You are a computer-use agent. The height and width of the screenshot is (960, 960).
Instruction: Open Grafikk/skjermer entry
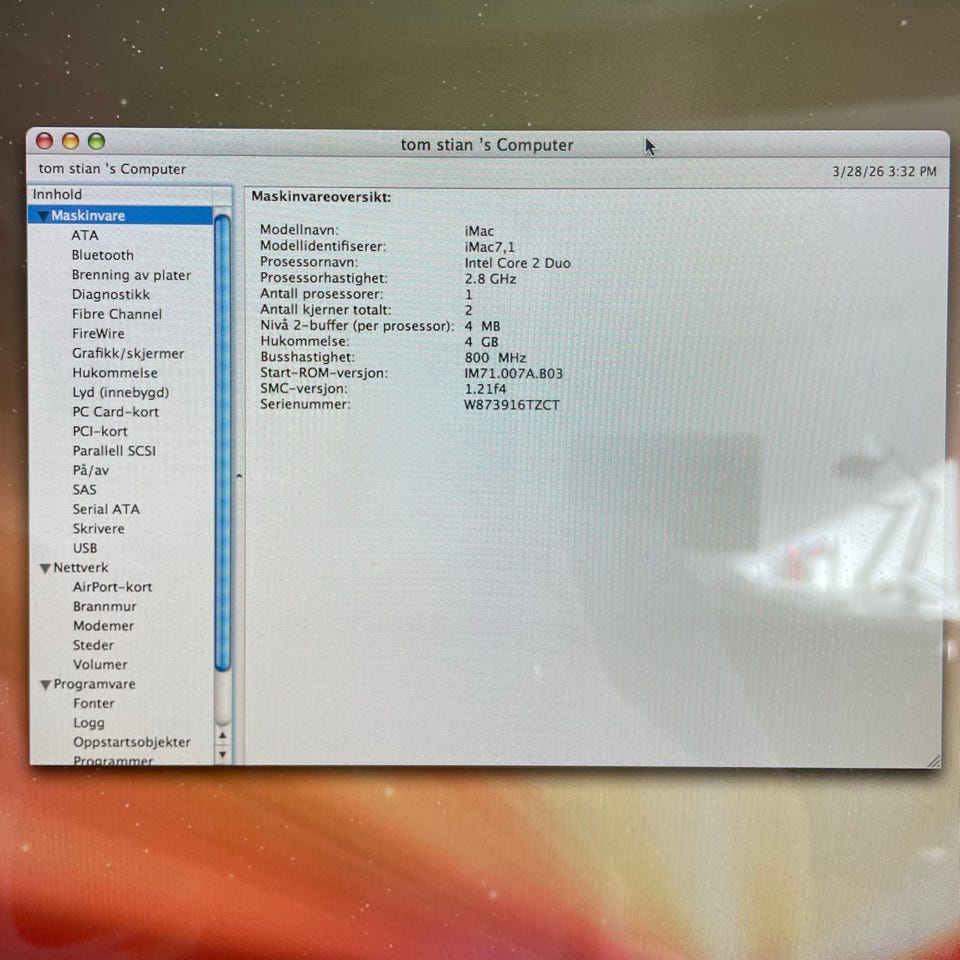[x=128, y=353]
